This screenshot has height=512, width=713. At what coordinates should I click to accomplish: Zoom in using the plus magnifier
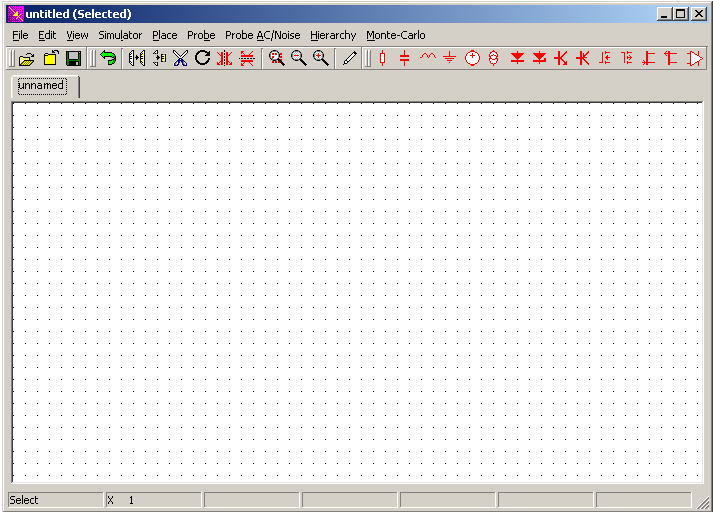tap(321, 59)
